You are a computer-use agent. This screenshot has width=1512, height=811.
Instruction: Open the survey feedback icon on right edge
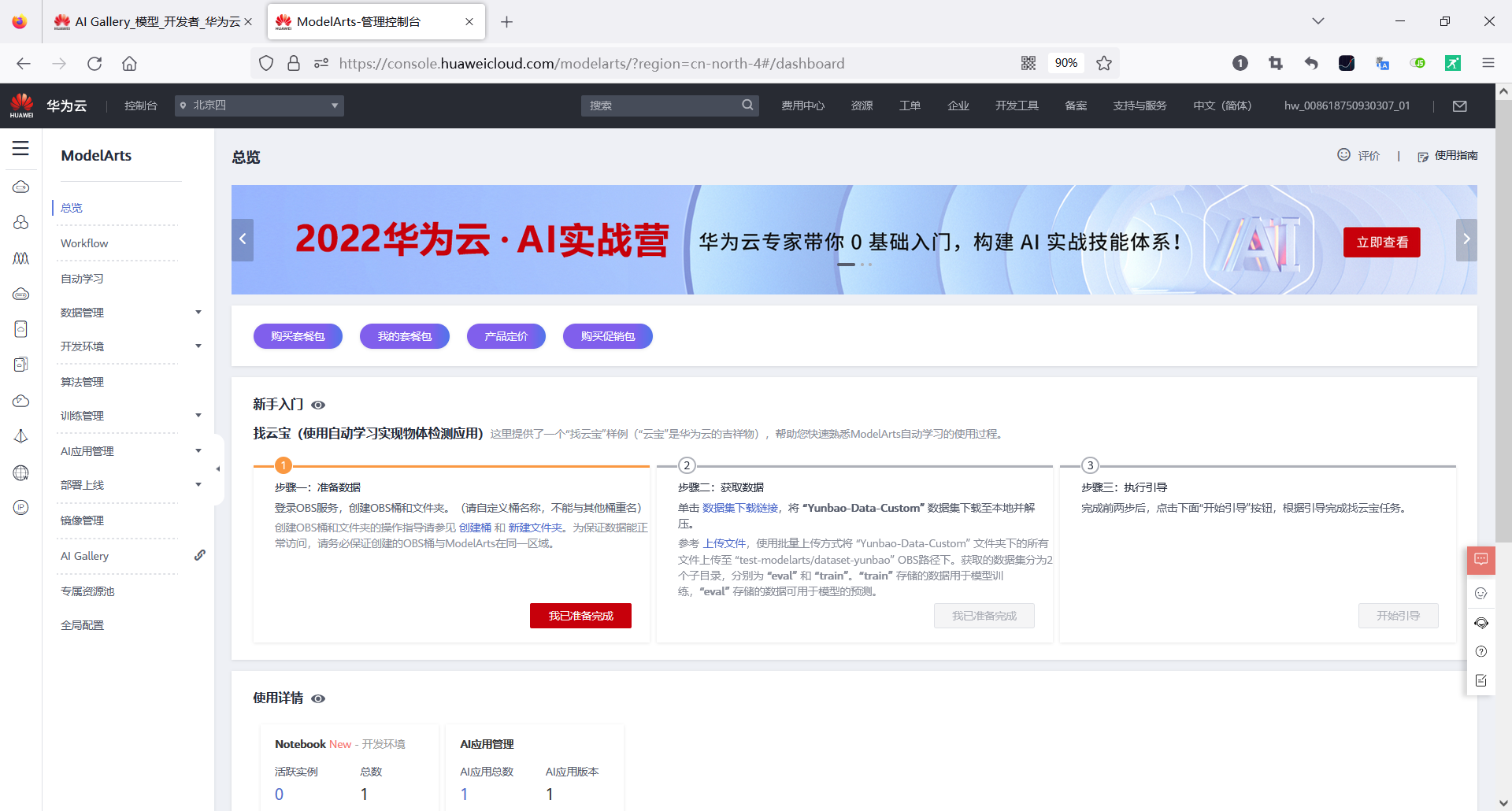tap(1481, 680)
